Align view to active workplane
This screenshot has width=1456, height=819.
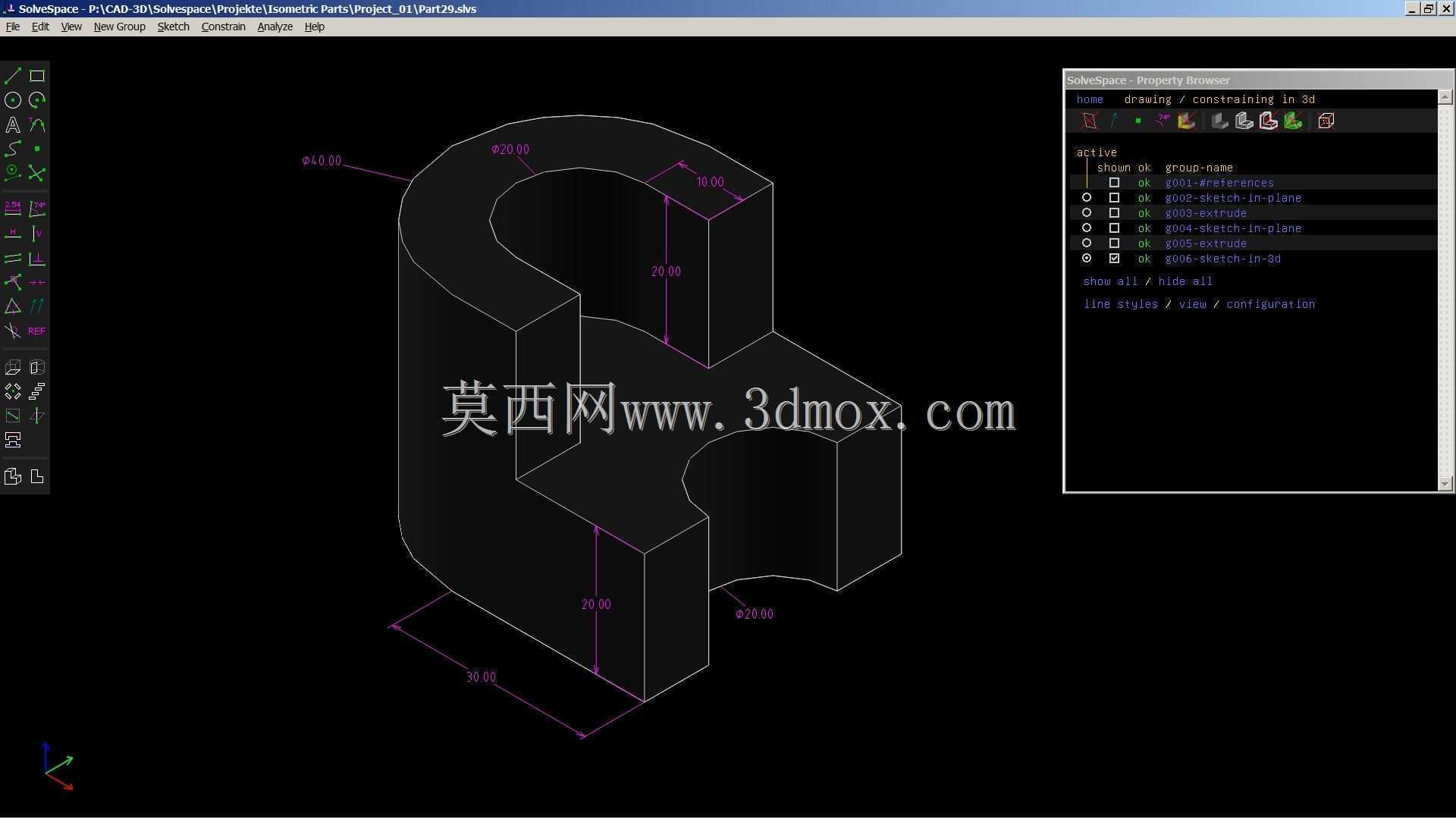(37, 476)
